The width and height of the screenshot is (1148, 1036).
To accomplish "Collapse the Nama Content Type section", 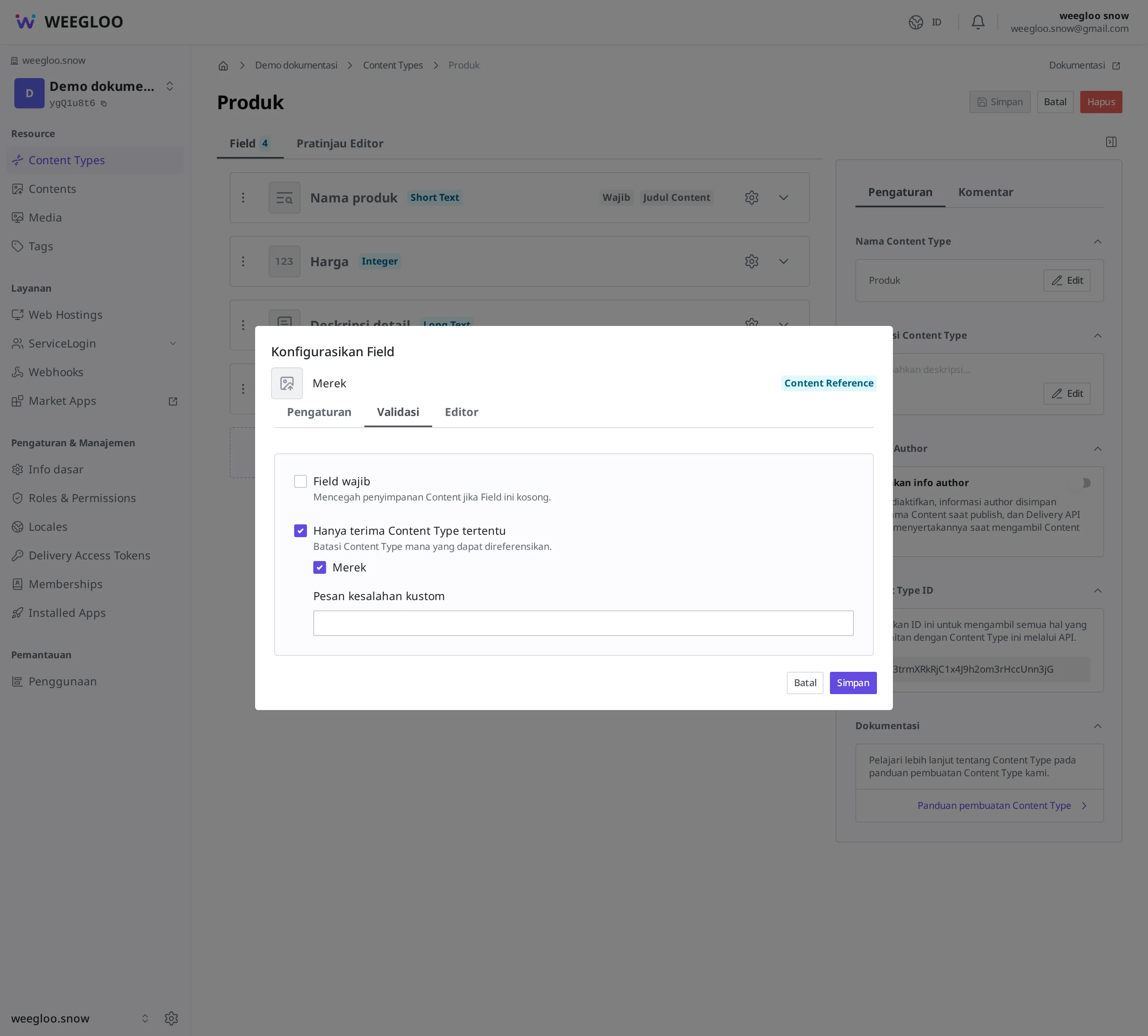I will [1097, 241].
